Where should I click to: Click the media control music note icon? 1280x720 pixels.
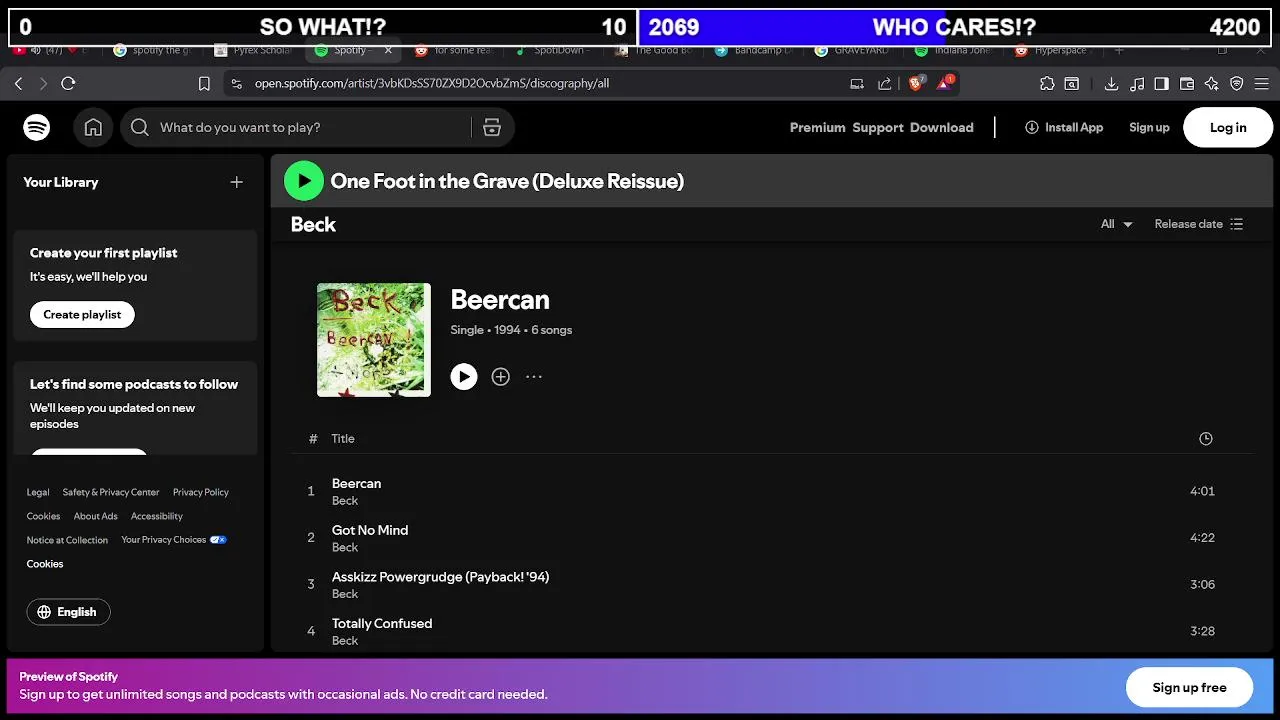[1137, 84]
